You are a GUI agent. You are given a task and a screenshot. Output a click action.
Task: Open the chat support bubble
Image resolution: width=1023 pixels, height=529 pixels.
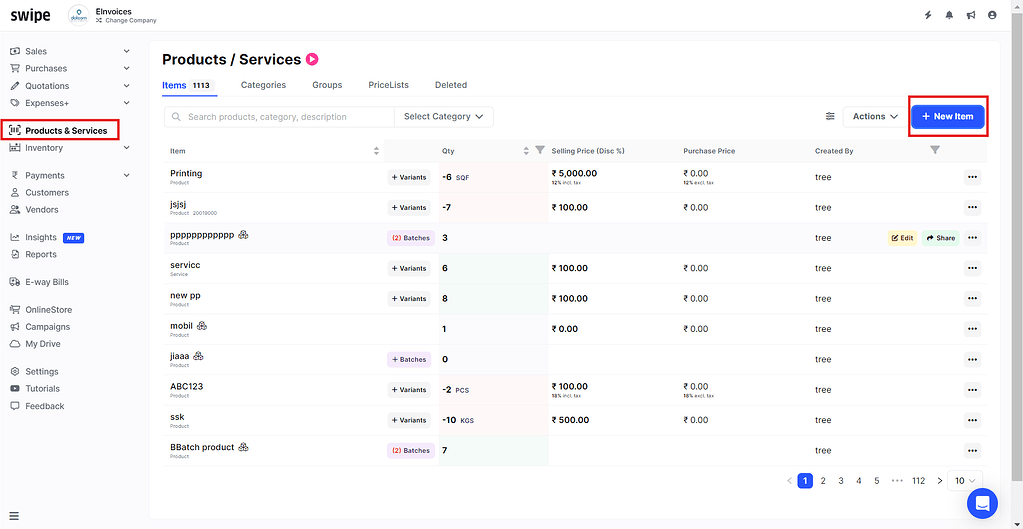click(x=982, y=504)
